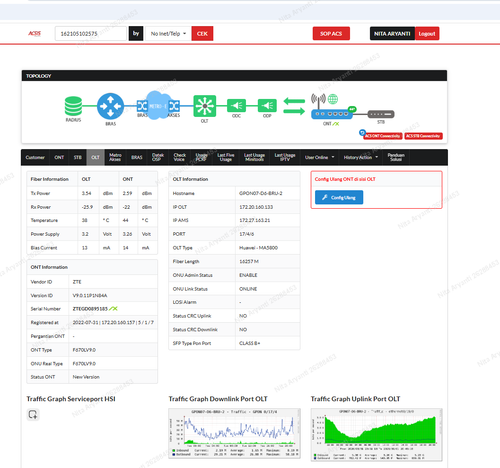Click the blue help icon beside ACS ONT Connectivity
Image resolution: width=500 pixels, height=468 pixels.
362,133
